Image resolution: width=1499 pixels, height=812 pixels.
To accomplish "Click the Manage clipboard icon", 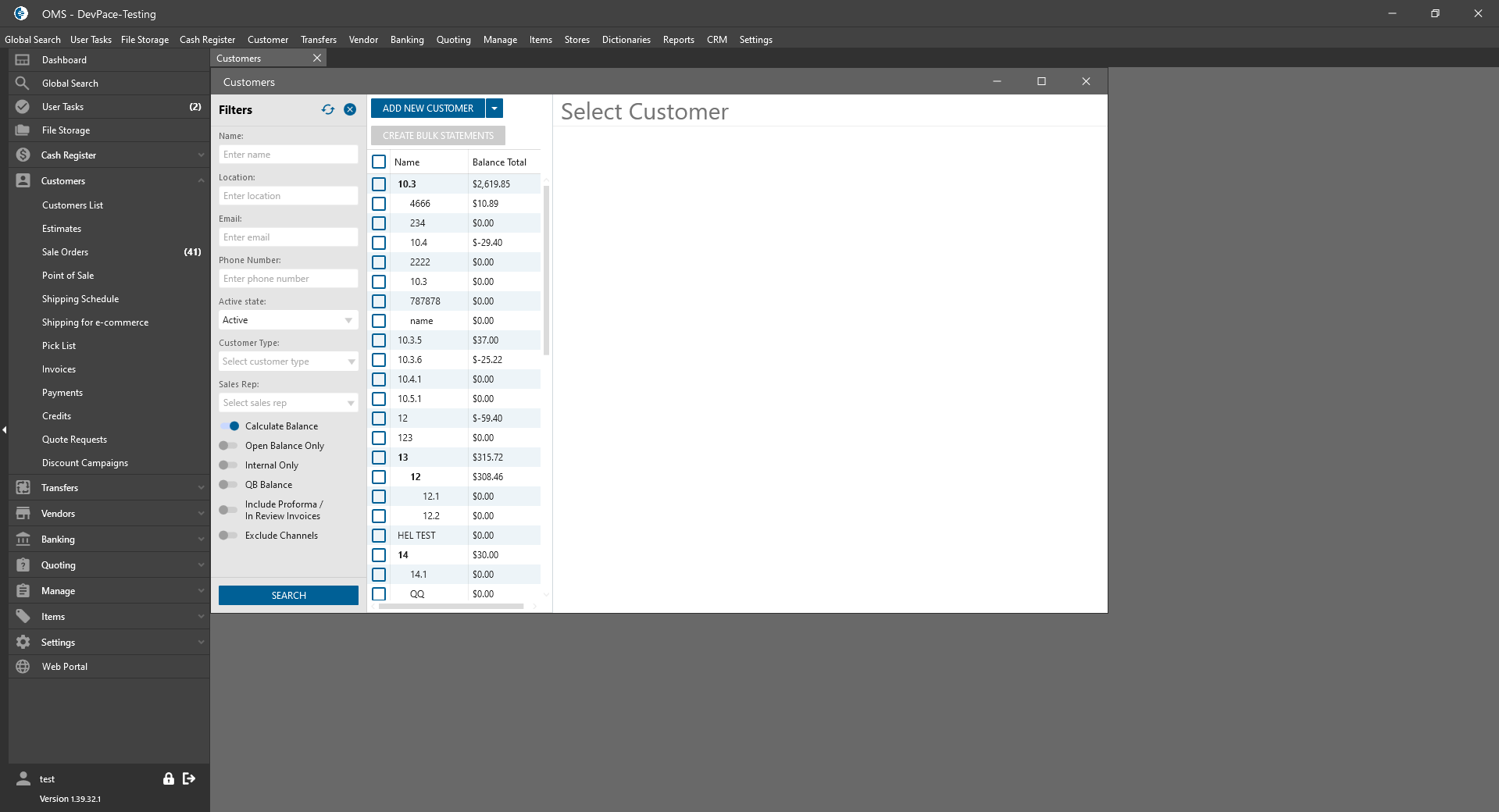I will pyautogui.click(x=23, y=591).
